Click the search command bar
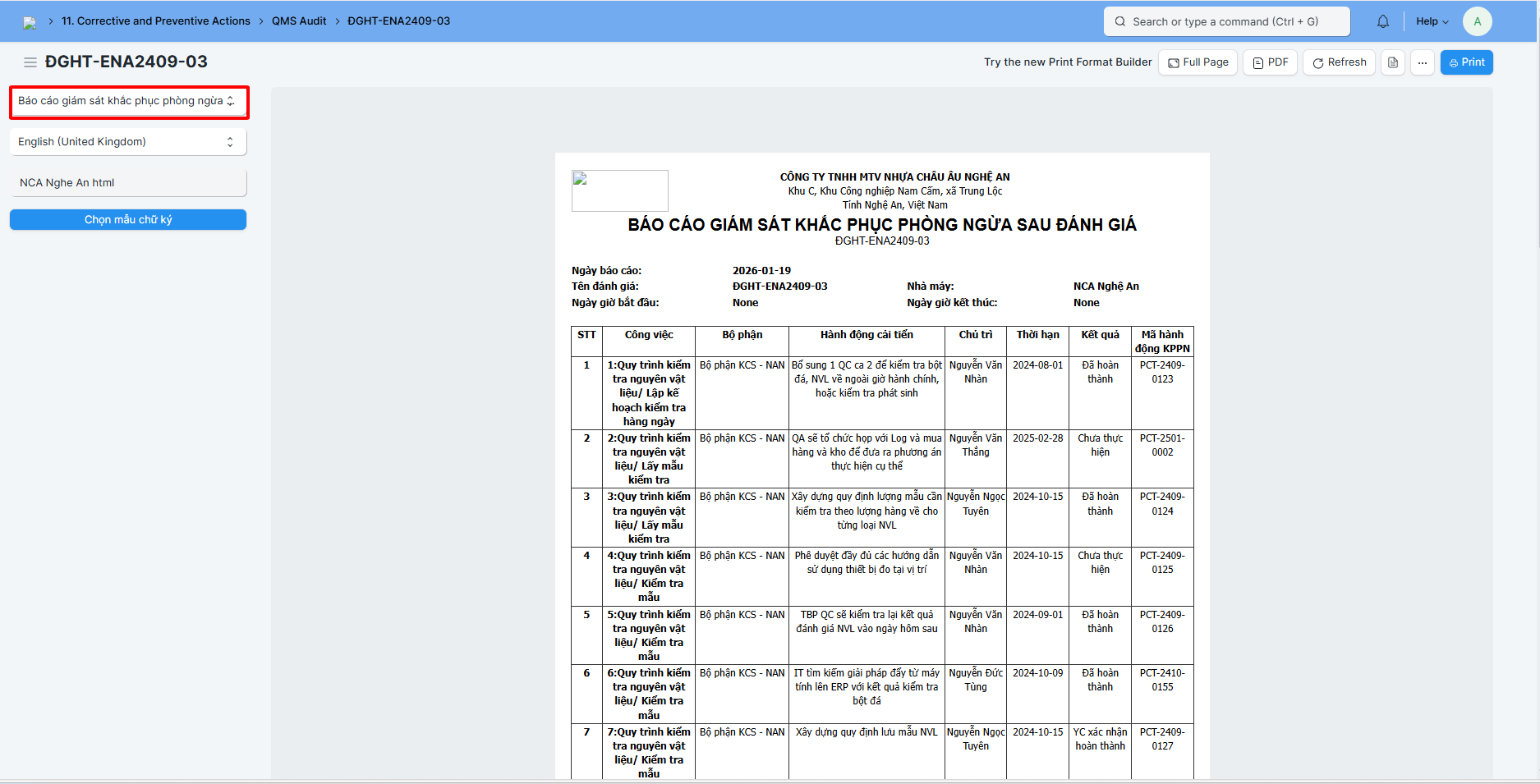 coord(1226,21)
